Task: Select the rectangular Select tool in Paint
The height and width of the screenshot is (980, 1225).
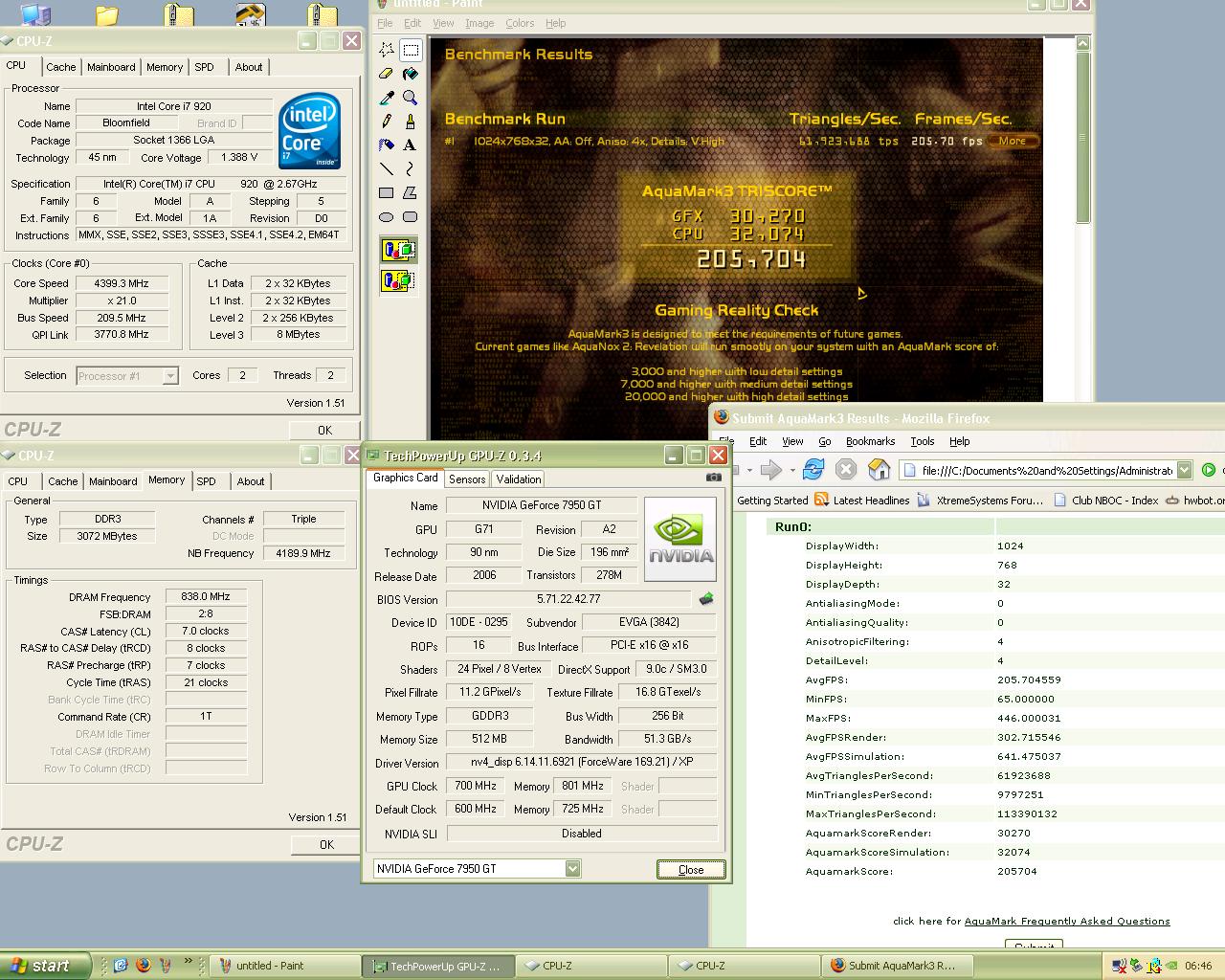Action: pos(411,50)
